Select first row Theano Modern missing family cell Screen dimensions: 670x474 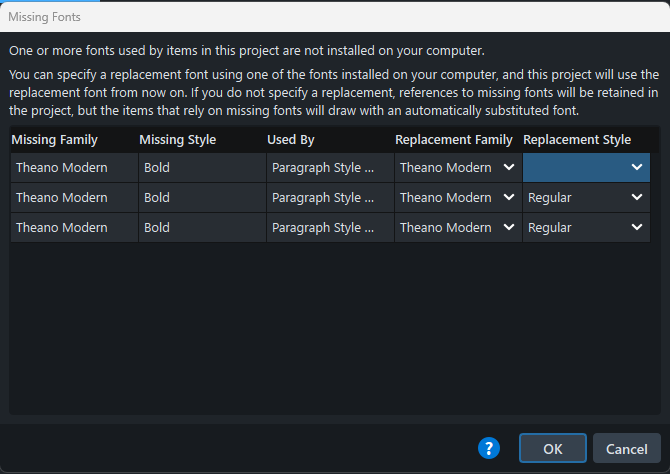(x=62, y=168)
